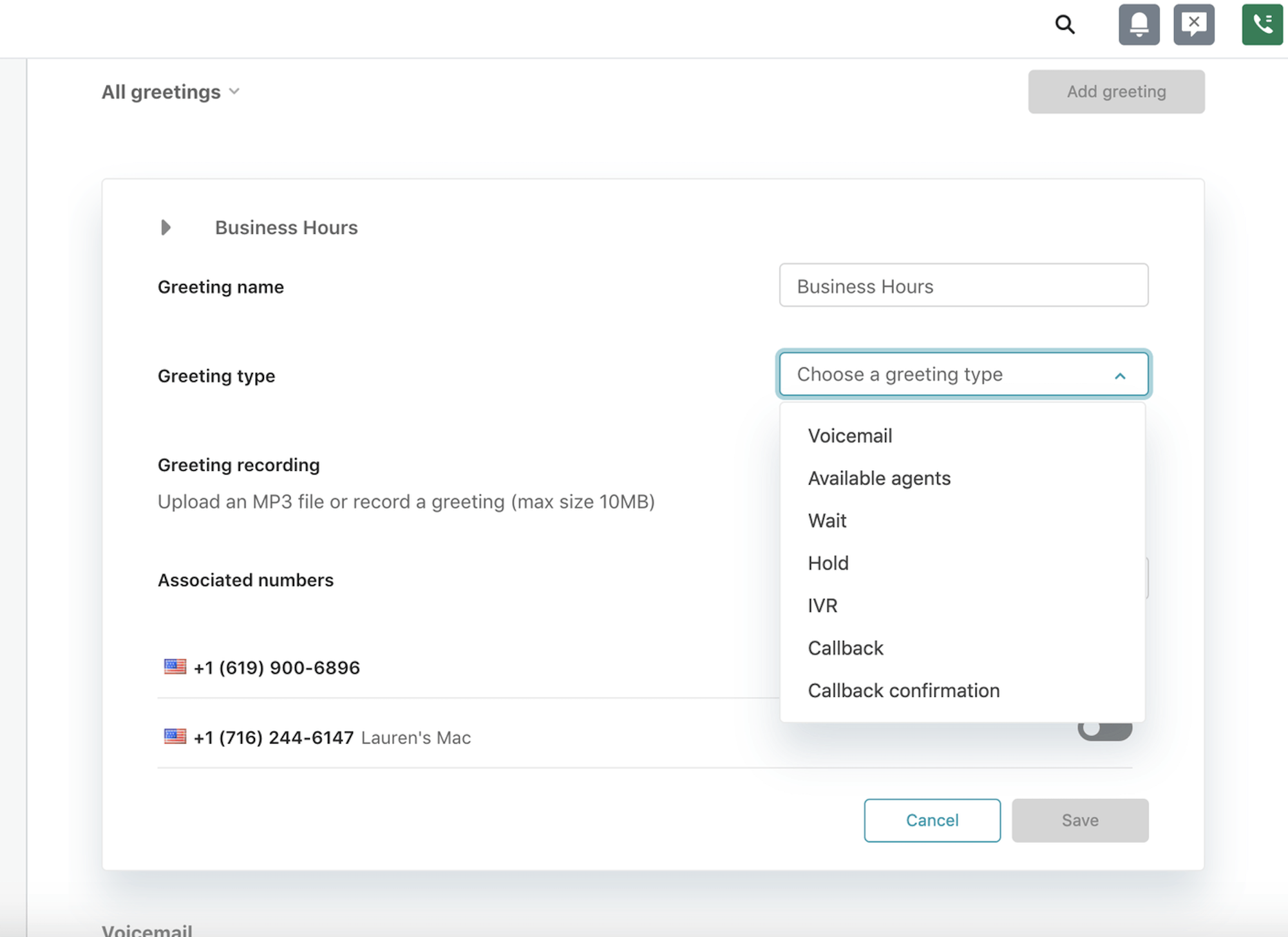The image size is (1288, 937).
Task: Click the search icon
Action: pyautogui.click(x=1062, y=25)
